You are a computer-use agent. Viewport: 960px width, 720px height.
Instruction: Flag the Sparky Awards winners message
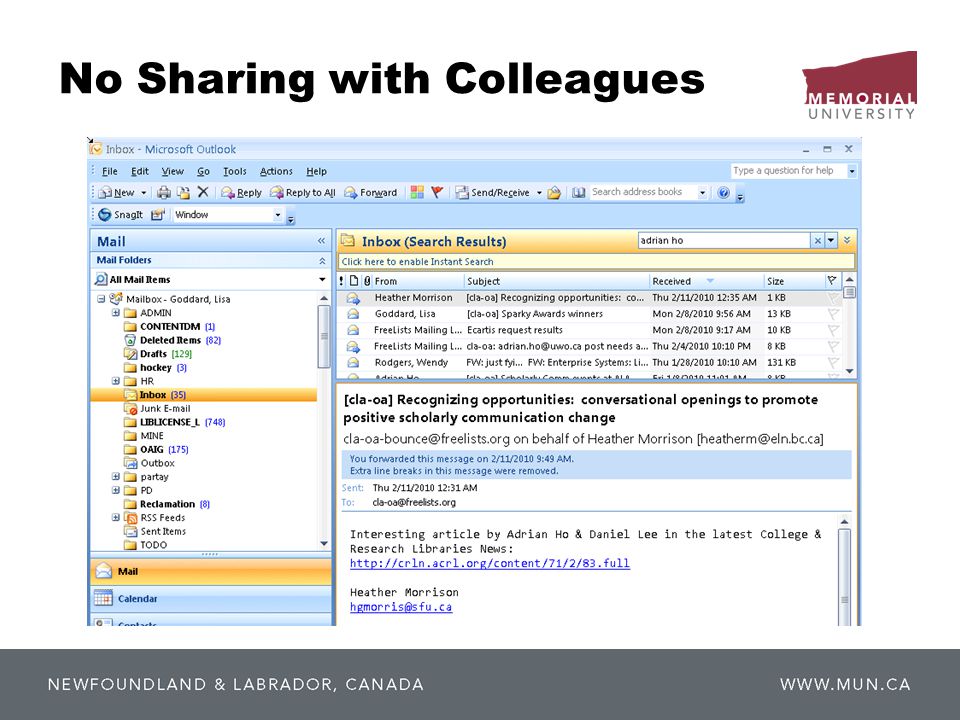(833, 313)
